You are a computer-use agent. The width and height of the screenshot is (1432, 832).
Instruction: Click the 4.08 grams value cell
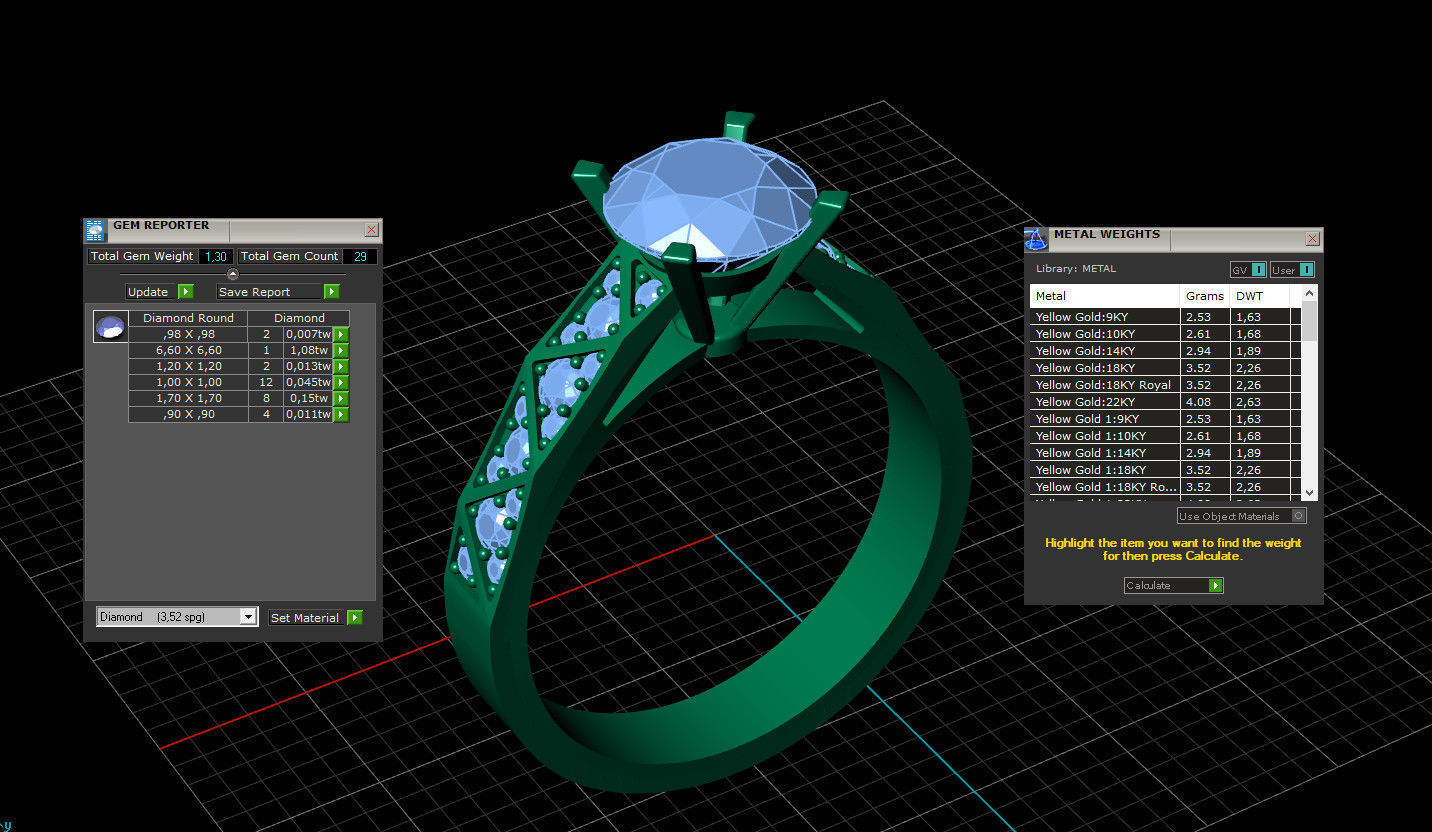[1205, 402]
